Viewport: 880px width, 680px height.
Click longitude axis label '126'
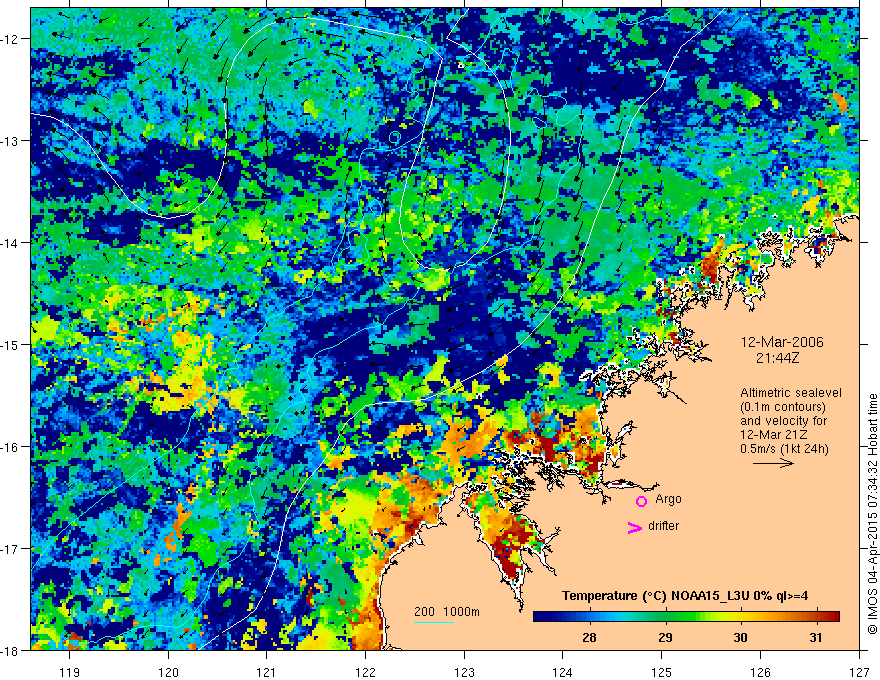click(760, 672)
